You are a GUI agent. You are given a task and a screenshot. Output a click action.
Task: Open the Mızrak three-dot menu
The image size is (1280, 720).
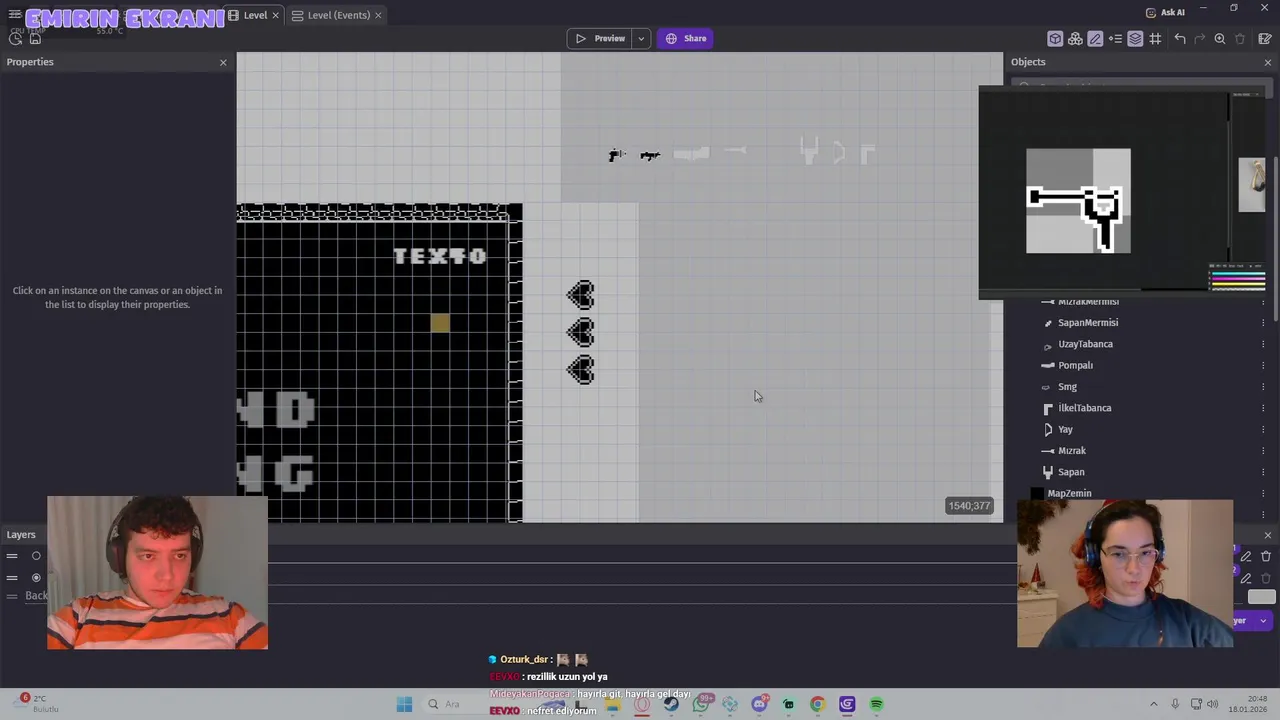point(1263,450)
